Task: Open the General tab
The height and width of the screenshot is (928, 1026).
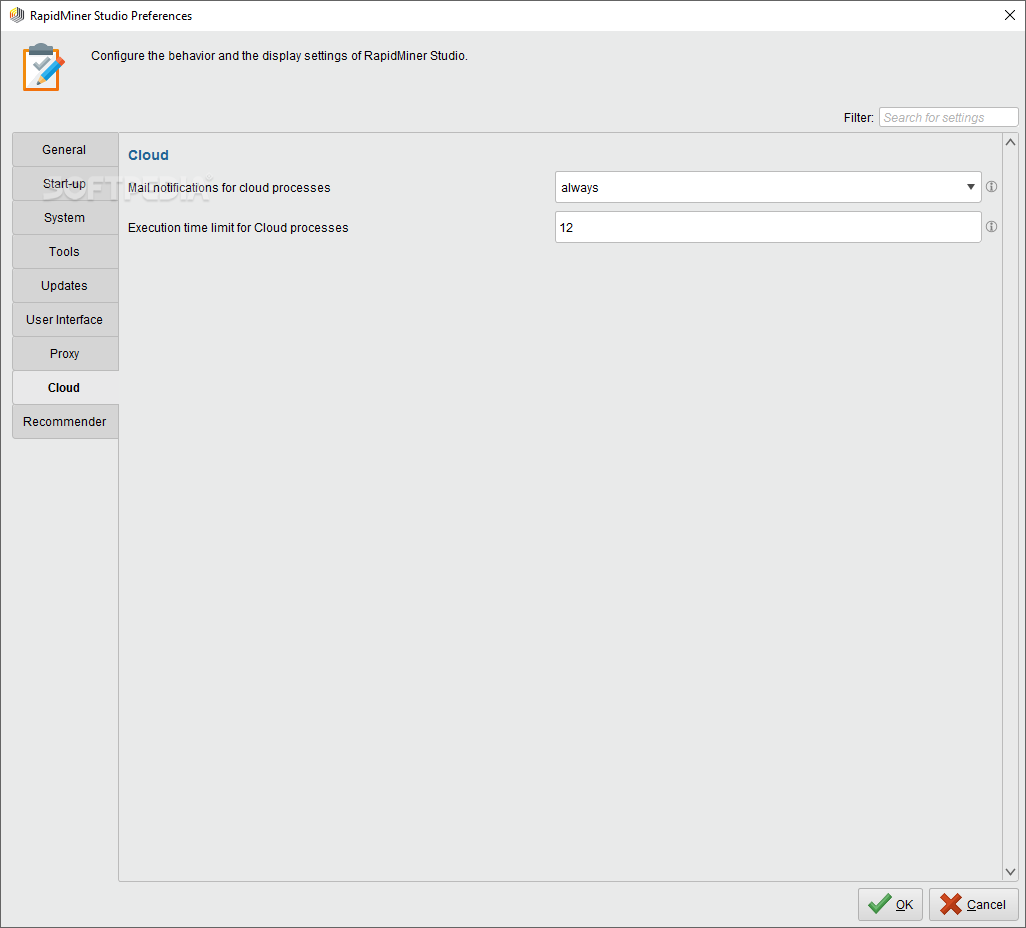Action: (65, 149)
